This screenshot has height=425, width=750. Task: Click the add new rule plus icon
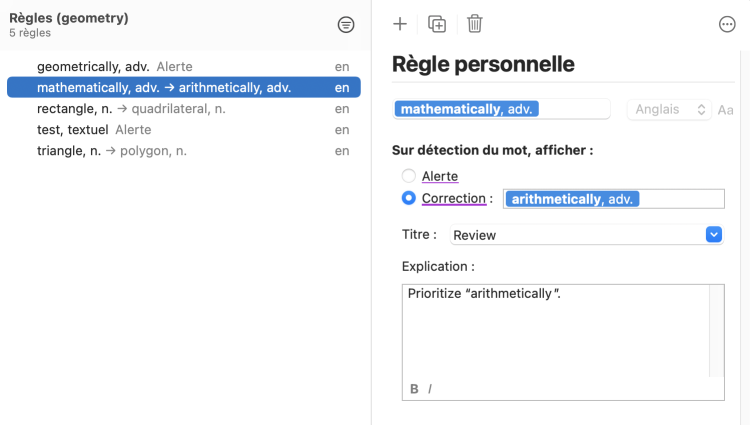tap(400, 24)
